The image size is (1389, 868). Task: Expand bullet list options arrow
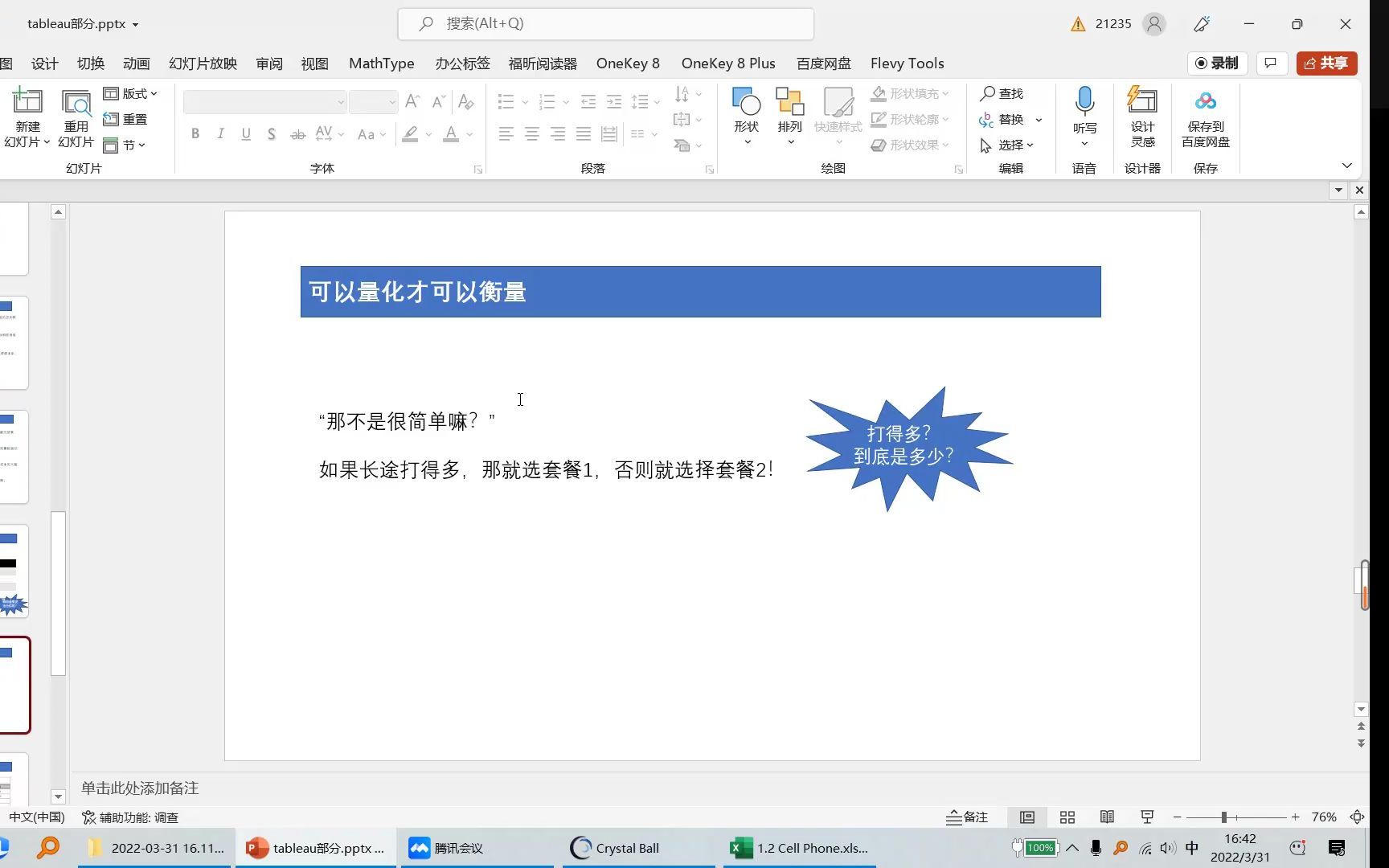coord(525,102)
